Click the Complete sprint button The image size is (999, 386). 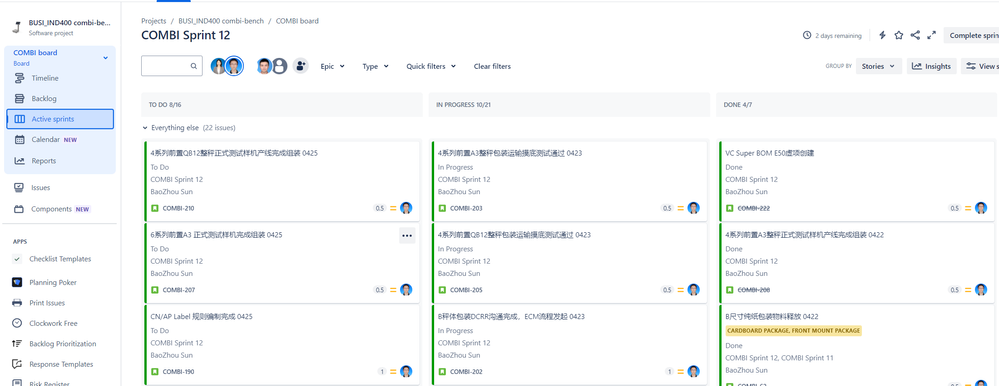click(x=971, y=36)
